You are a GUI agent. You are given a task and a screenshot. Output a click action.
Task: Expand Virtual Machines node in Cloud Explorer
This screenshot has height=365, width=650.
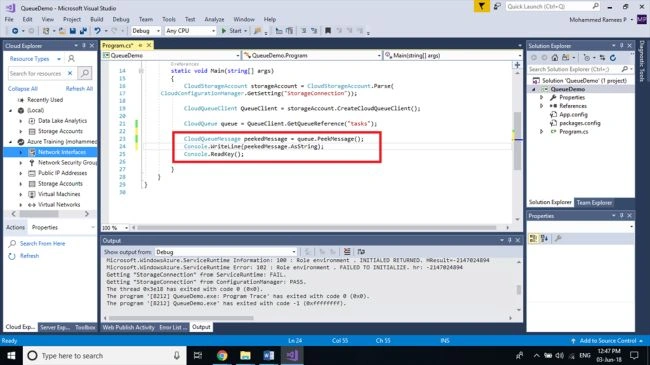click(x=21, y=194)
